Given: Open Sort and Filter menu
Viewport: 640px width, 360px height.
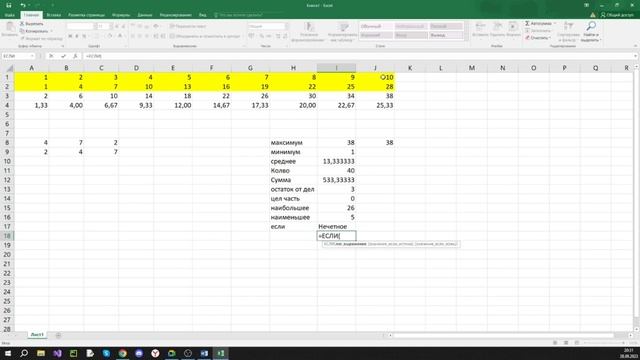Looking at the screenshot, I should click(568, 31).
